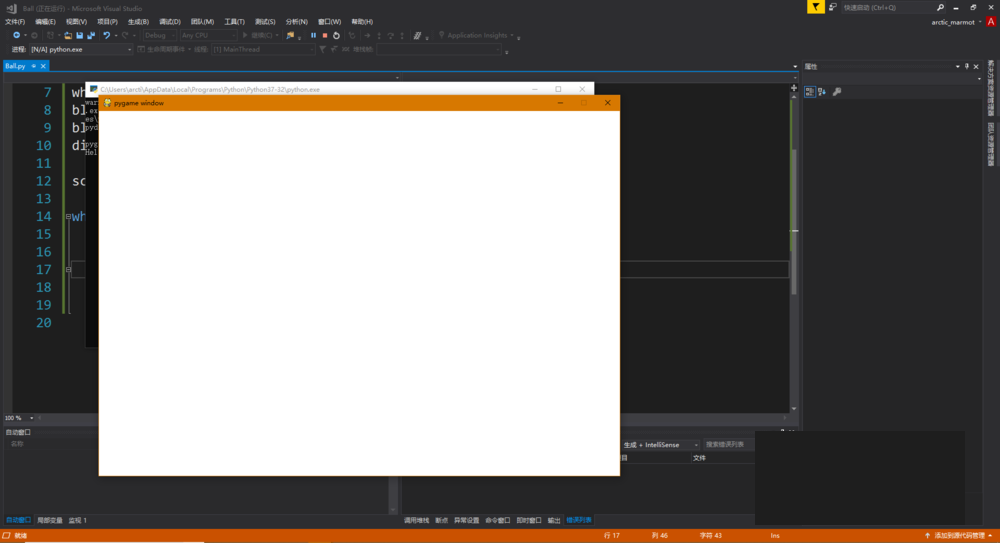Open the 编辑(E) menu

coord(45,22)
